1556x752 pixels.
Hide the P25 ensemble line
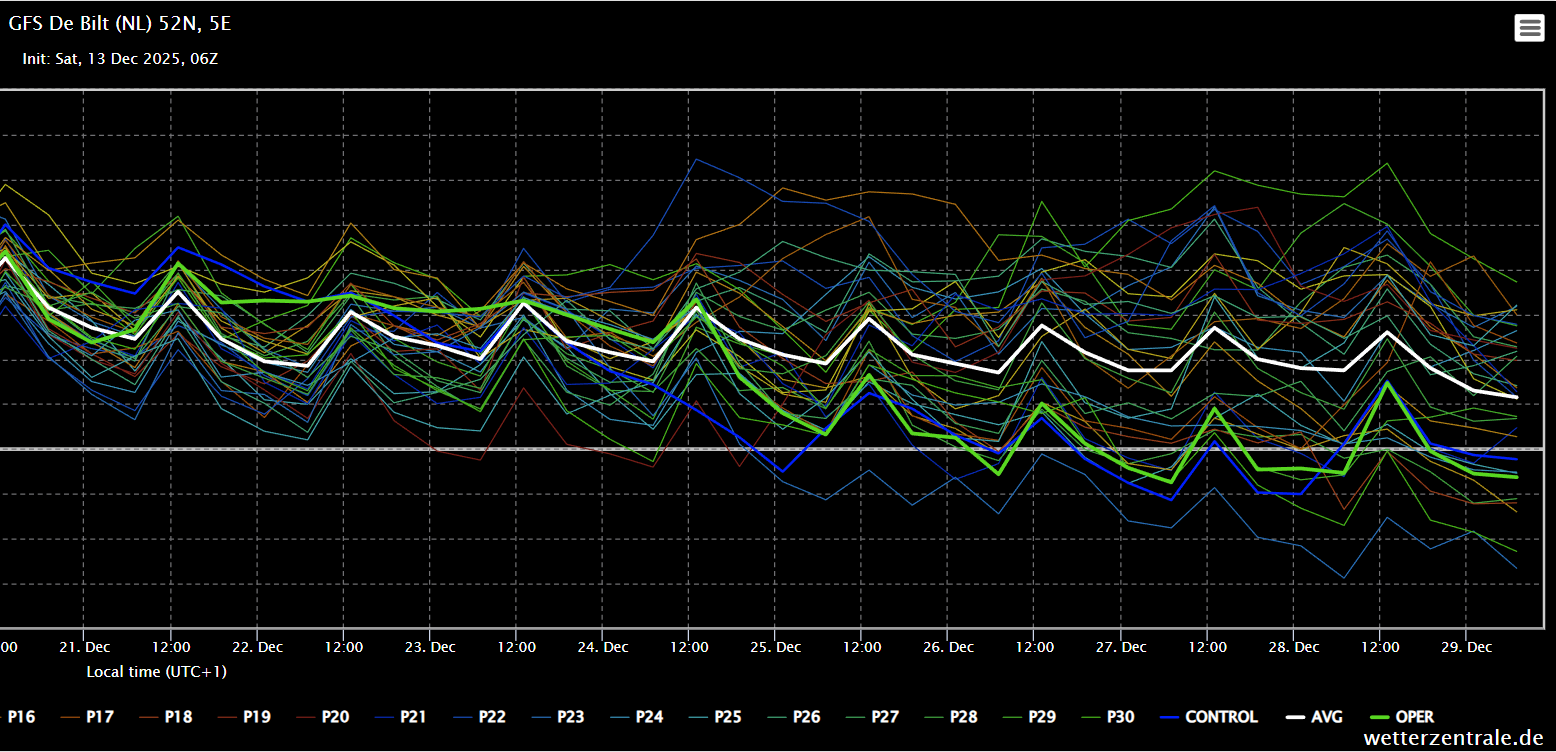tap(714, 717)
